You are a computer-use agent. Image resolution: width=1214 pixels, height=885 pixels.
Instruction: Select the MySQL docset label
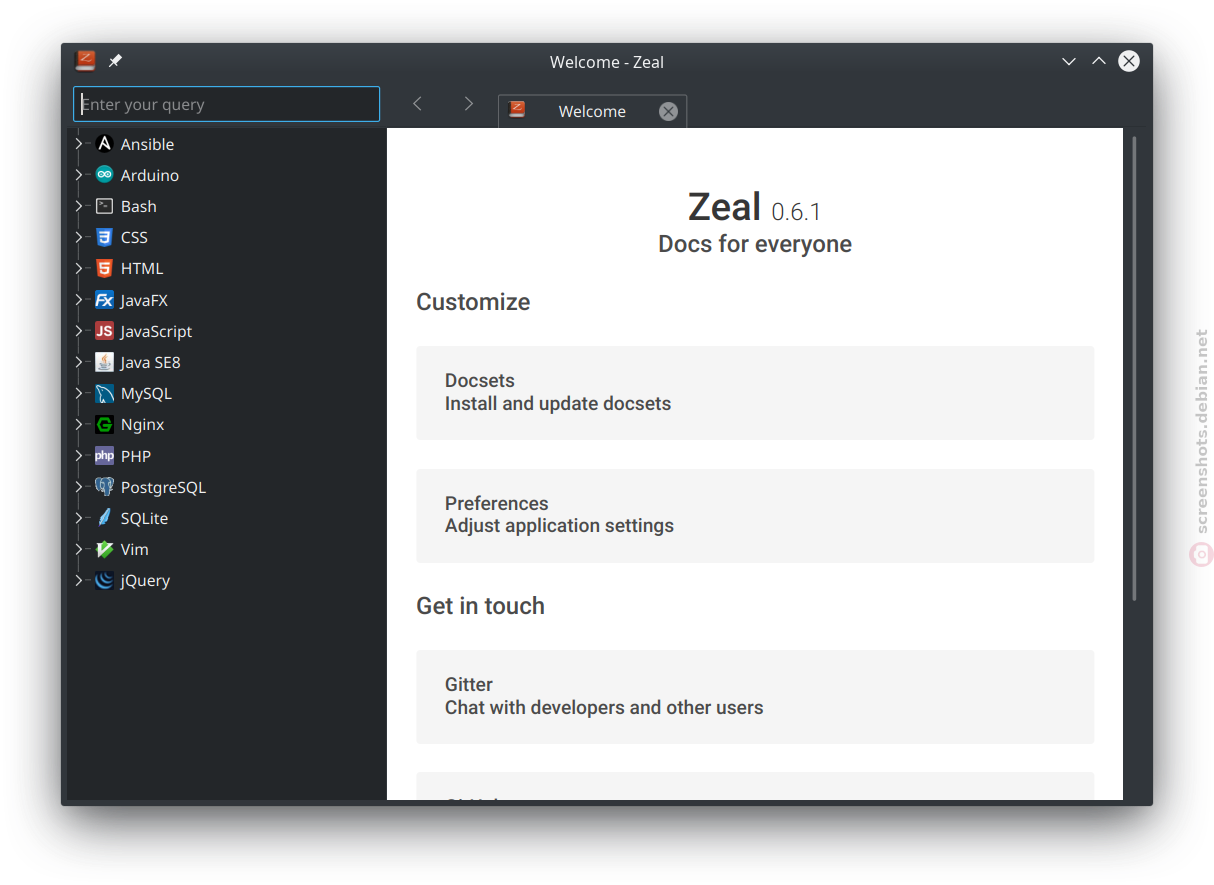click(x=147, y=393)
